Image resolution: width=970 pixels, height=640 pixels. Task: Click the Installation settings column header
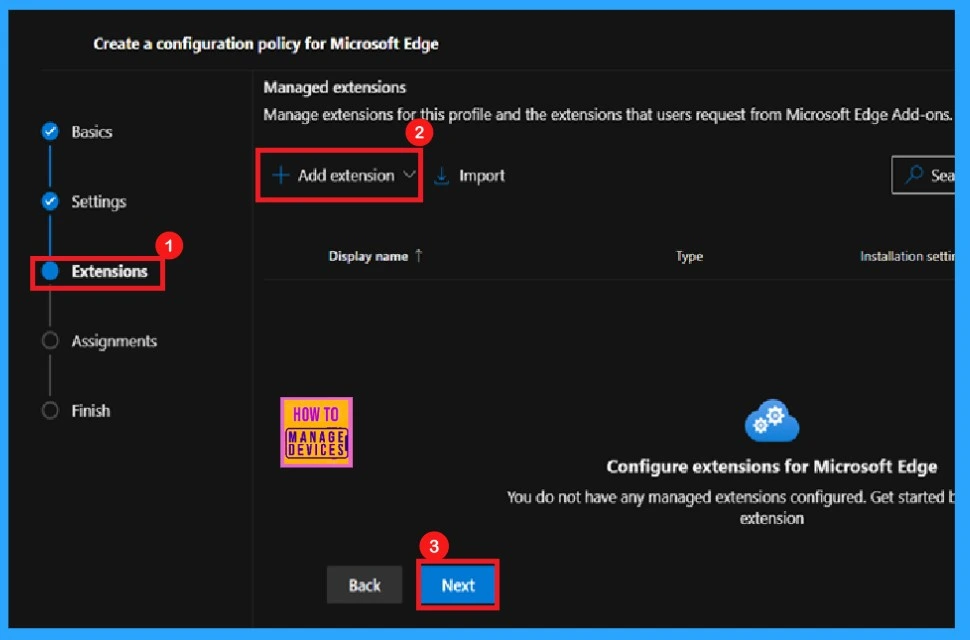click(907, 256)
